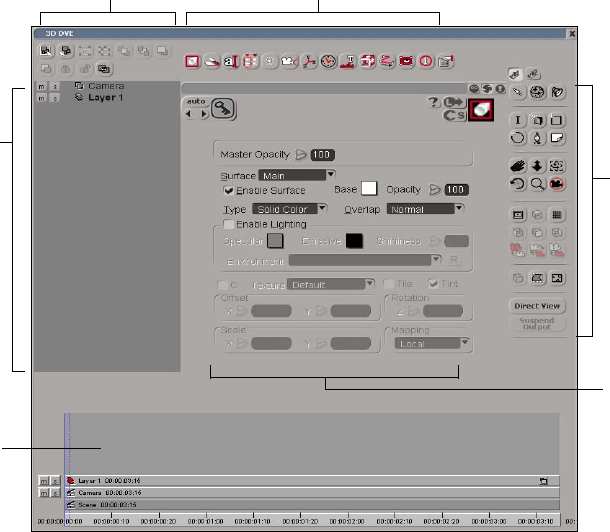Select the Scene timeline track bar
Image resolution: width=610 pixels, height=532 pixels.
[x=312, y=505]
